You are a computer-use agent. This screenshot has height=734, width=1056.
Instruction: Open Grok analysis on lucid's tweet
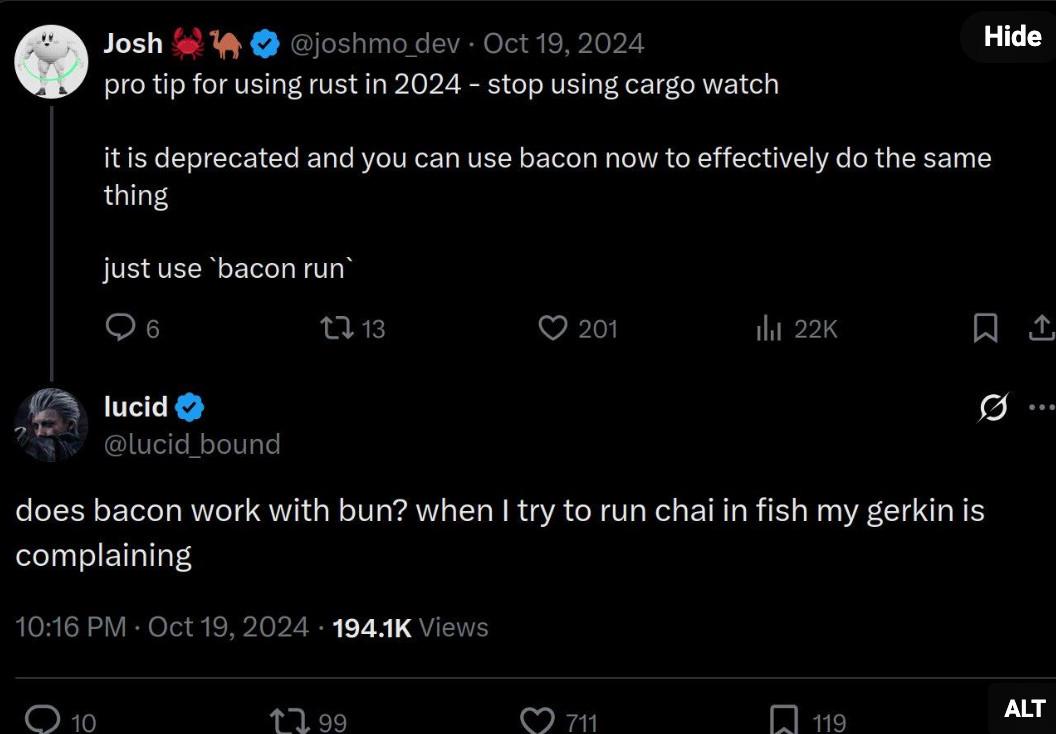click(992, 408)
